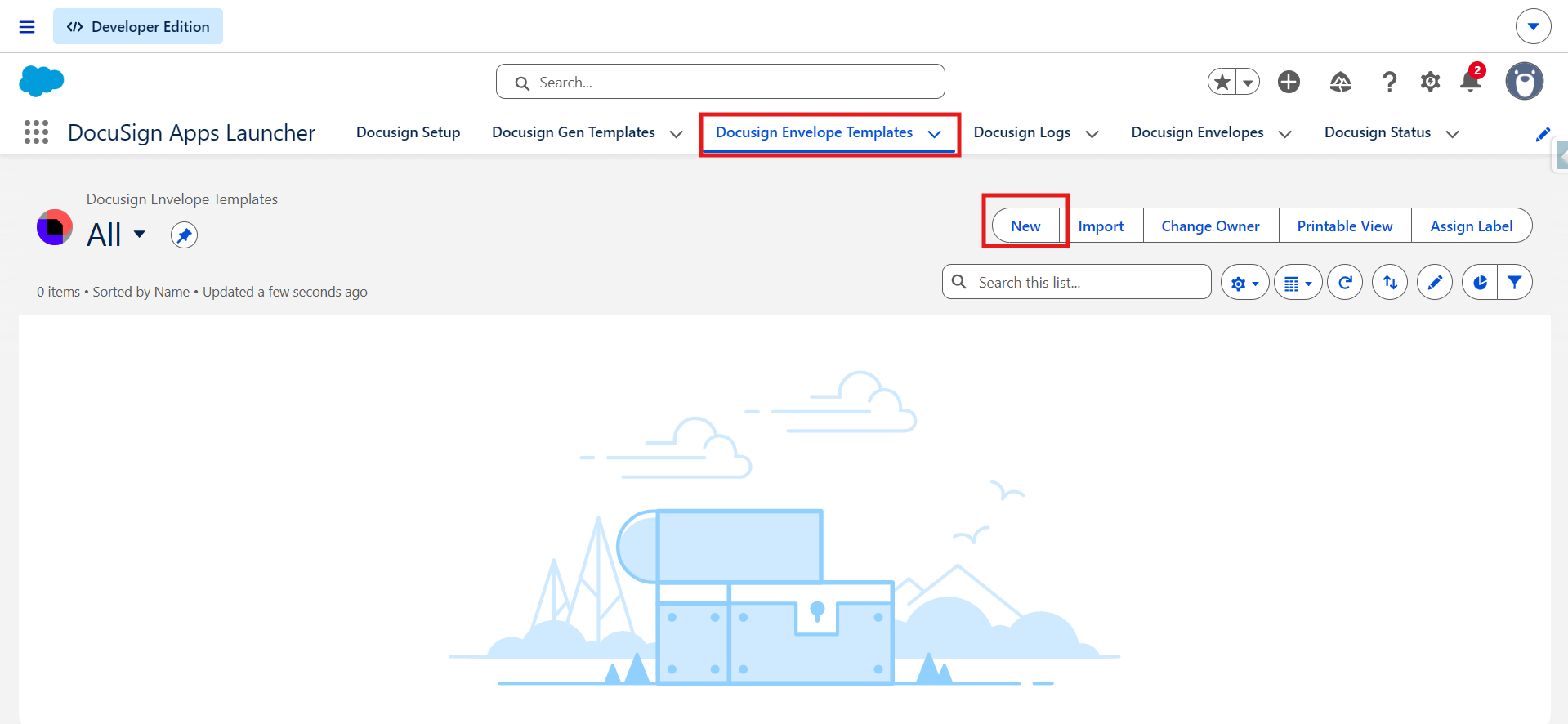Open the All list view dropdown
Screen dimensions: 1568x724
pyautogui.click(x=140, y=234)
